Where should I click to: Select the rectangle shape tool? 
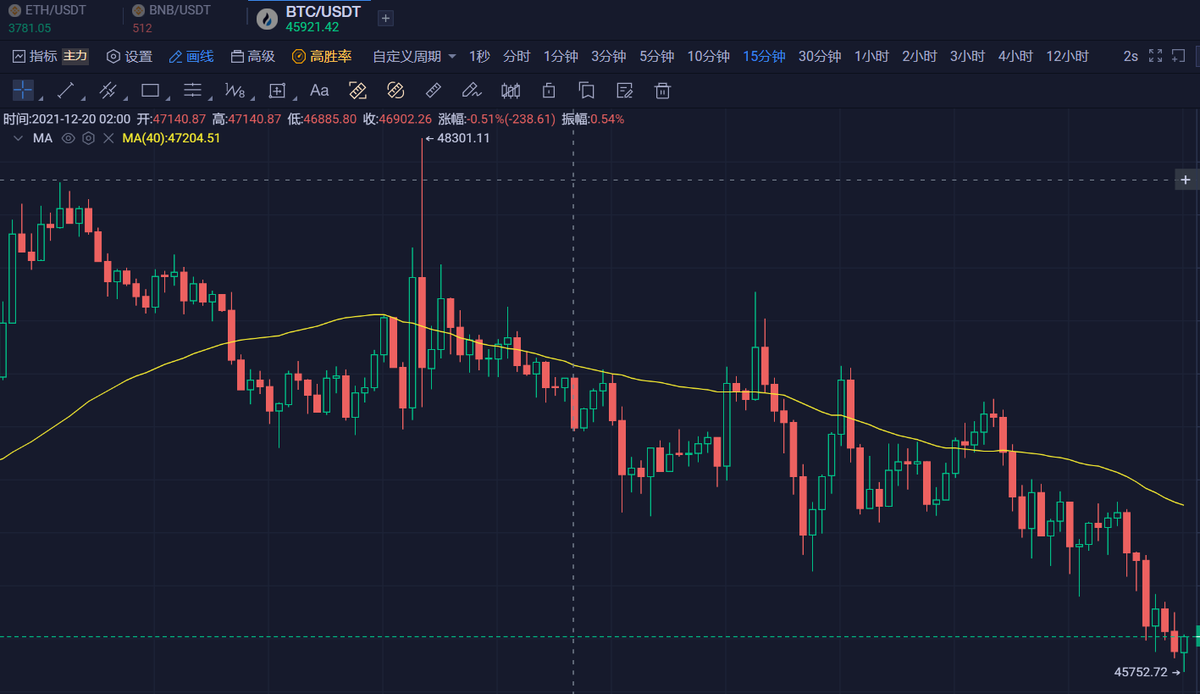[x=150, y=91]
